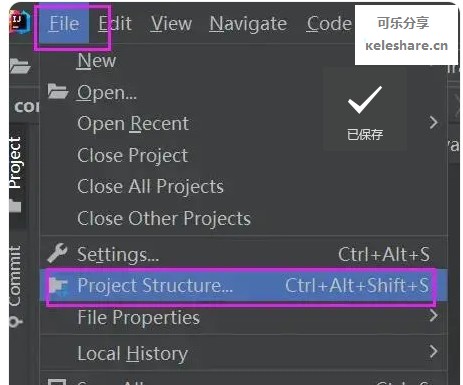
Task: Open the View menu
Action: 171,24
